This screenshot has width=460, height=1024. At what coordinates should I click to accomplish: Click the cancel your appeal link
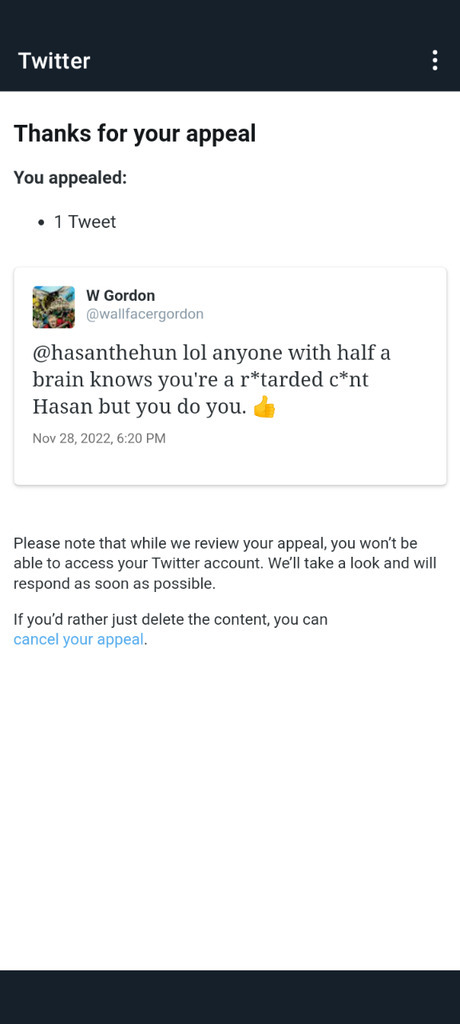click(78, 639)
